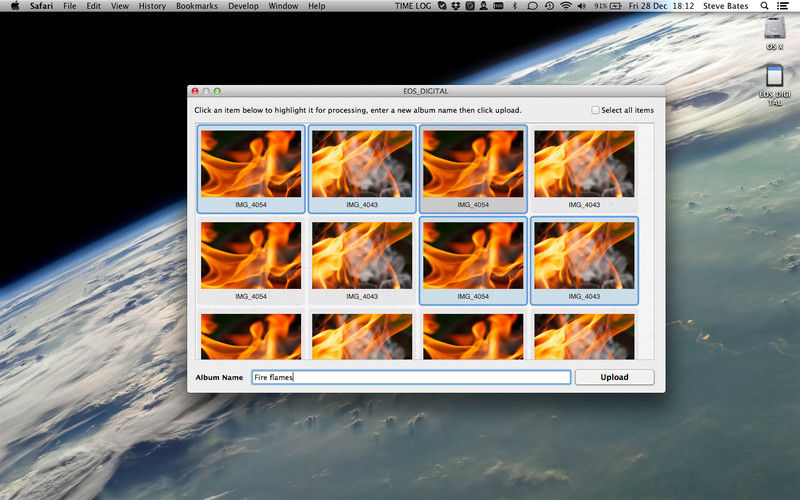Select highlighted IMG_4043 thumbnail in top row

point(362,169)
